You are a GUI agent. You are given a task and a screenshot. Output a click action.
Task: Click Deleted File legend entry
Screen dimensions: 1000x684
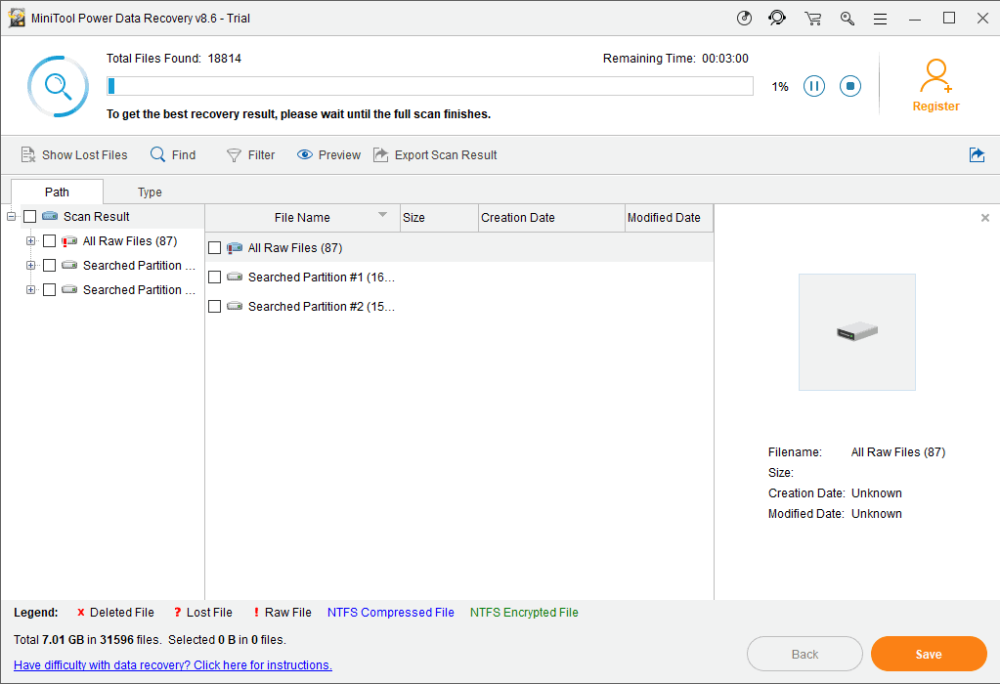pyautogui.click(x=115, y=613)
